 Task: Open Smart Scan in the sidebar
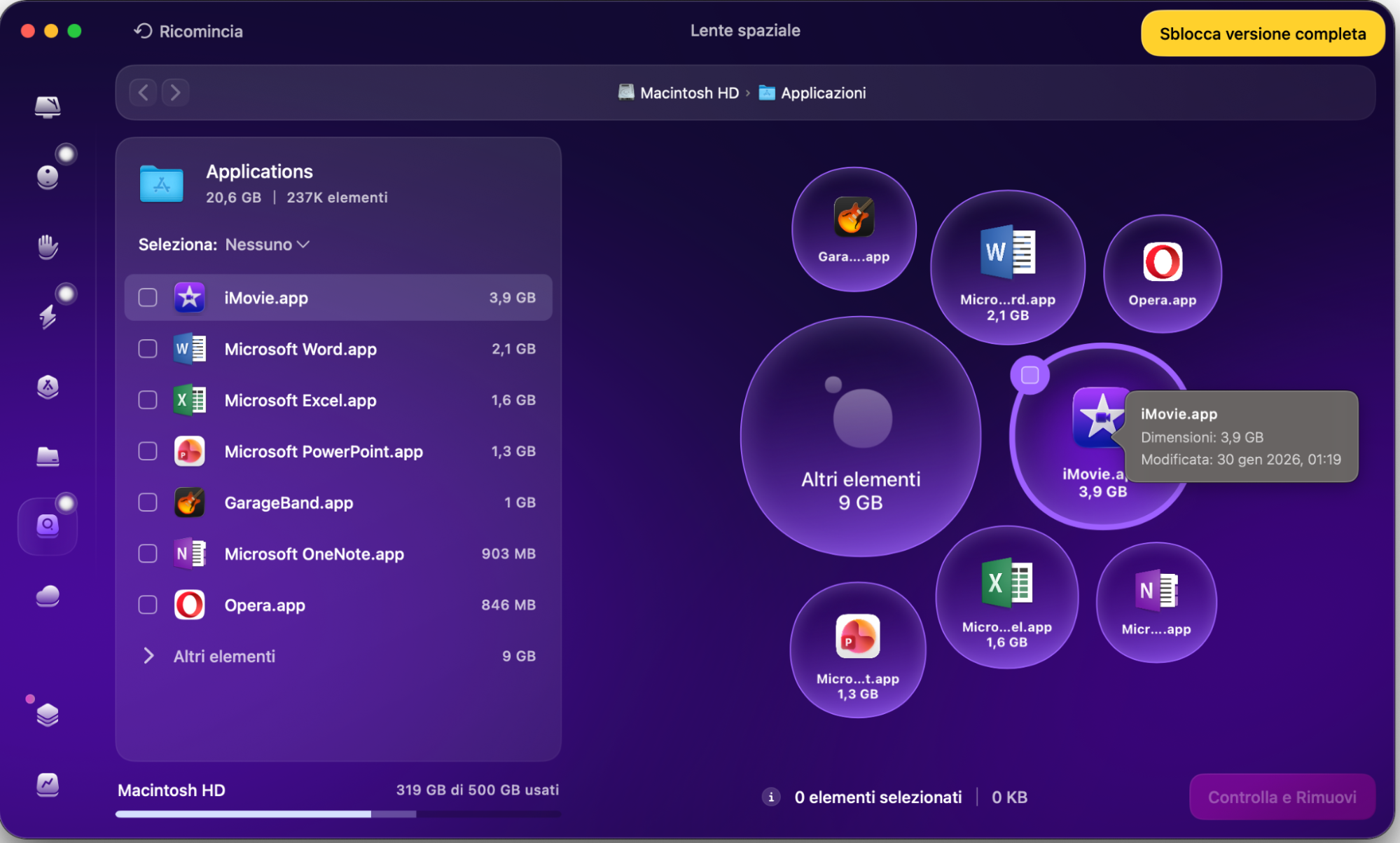(x=48, y=107)
